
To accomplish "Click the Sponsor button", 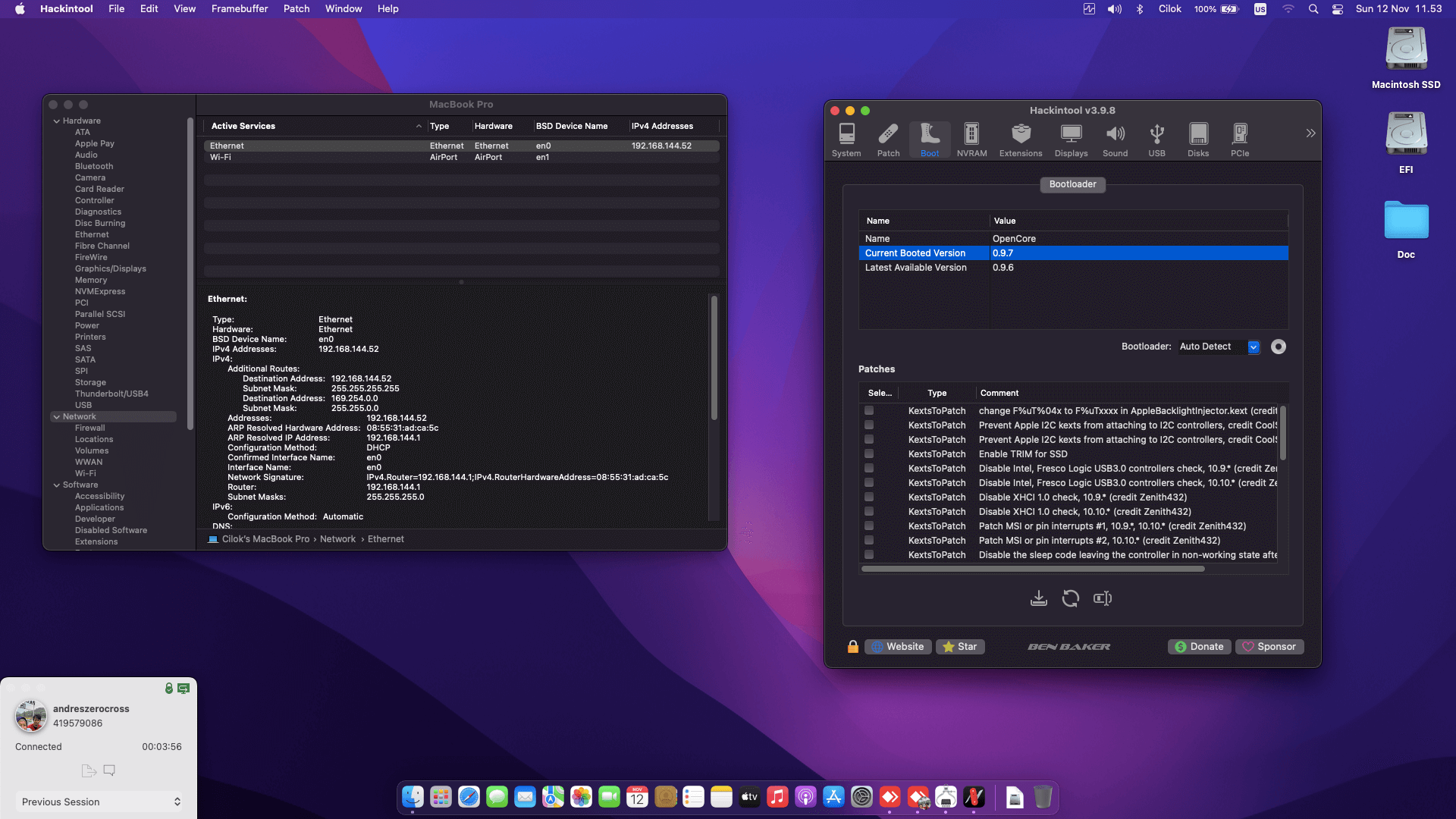I will [x=1269, y=647].
